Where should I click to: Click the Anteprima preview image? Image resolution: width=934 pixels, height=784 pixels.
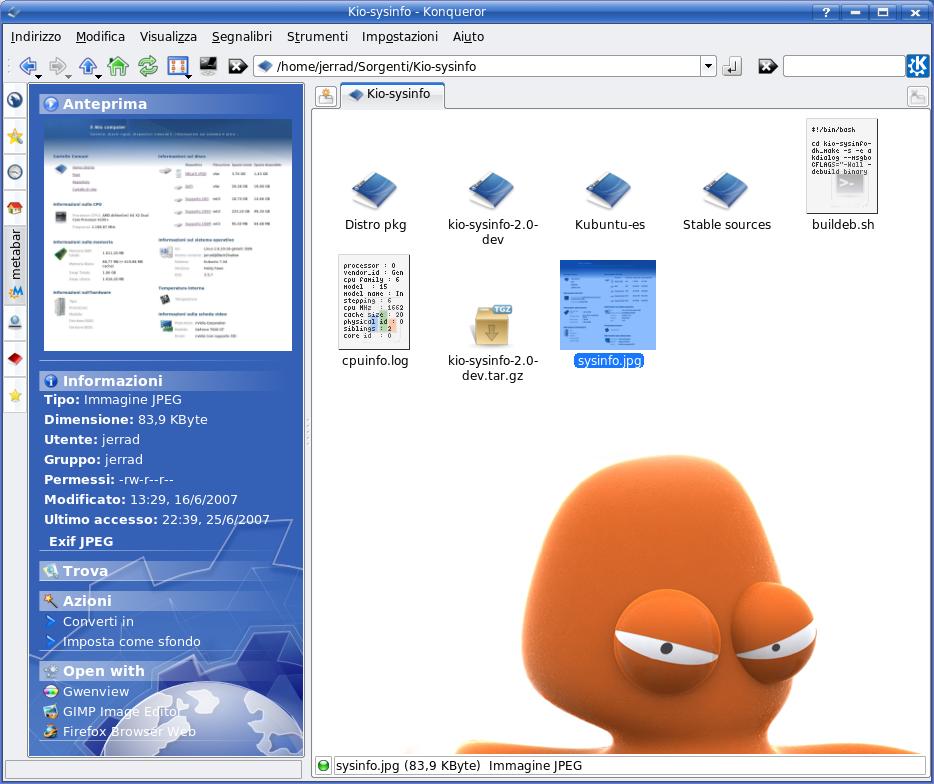tap(168, 235)
